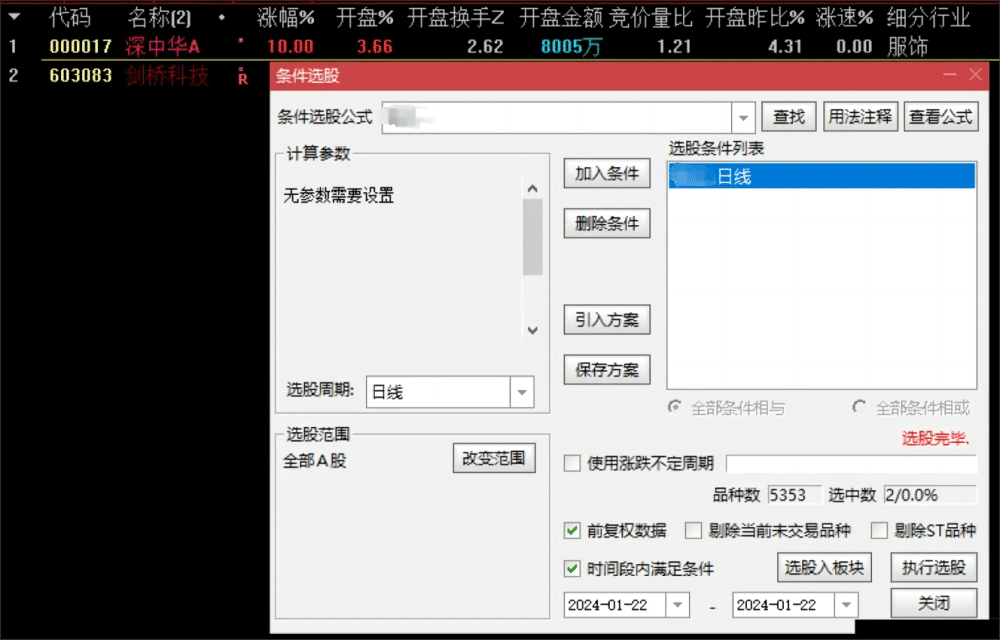1000x640 pixels.
Task: Click the 10.00 涨幅 value
Action: tap(290, 47)
